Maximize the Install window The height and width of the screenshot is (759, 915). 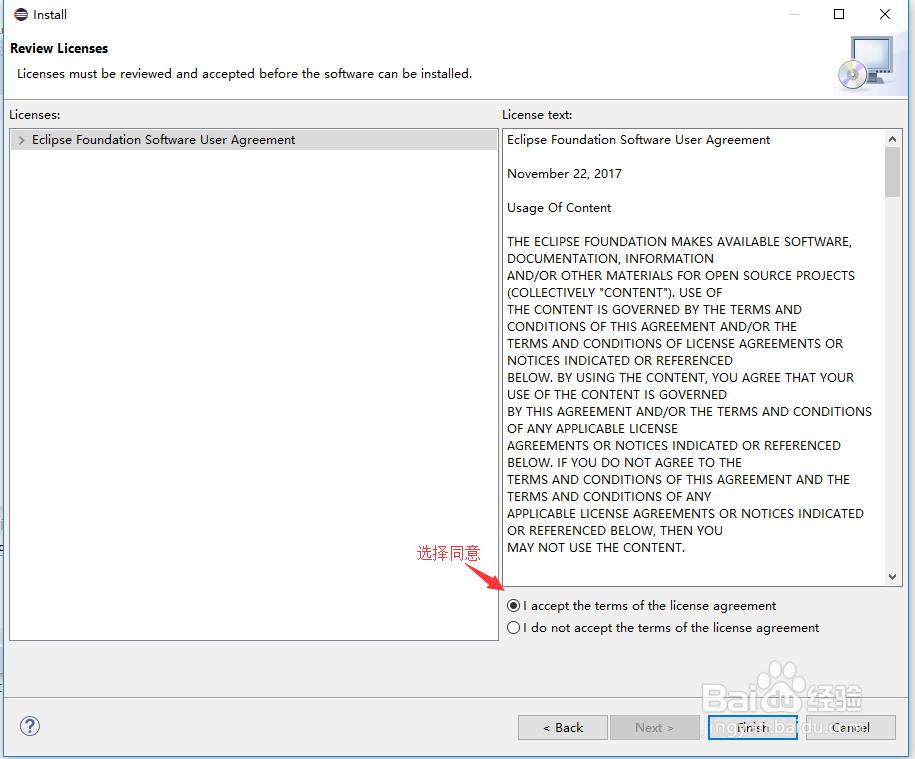839,14
